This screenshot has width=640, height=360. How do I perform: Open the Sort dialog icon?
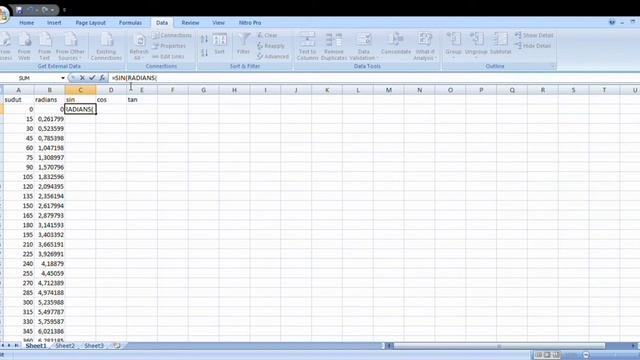pyautogui.click(x=220, y=44)
